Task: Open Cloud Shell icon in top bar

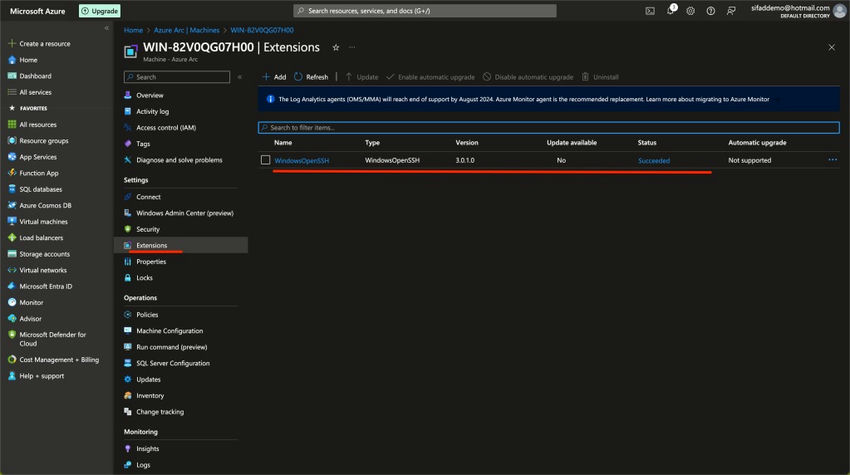Action: coord(650,11)
